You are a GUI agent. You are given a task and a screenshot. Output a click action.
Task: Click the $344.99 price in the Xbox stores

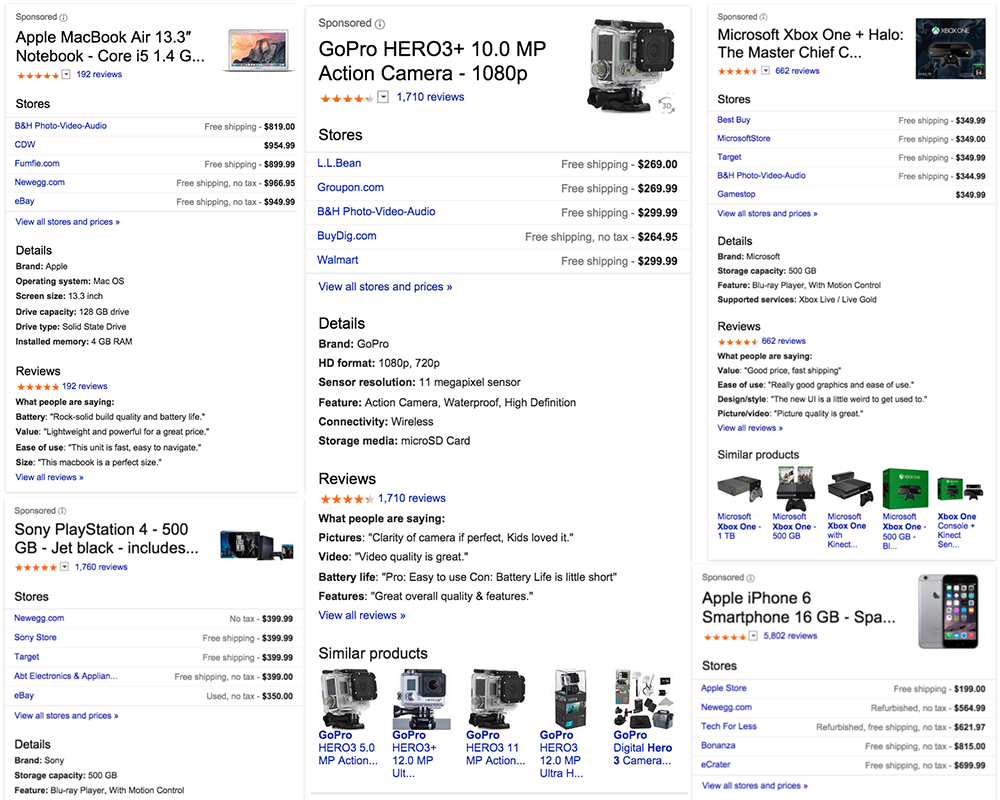[x=970, y=176]
